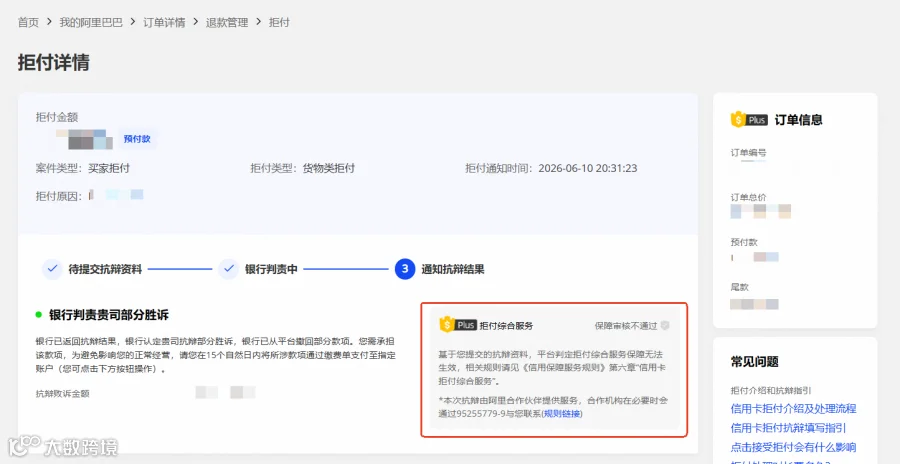Select the 通知抗辩结果 step label

pyautogui.click(x=453, y=269)
